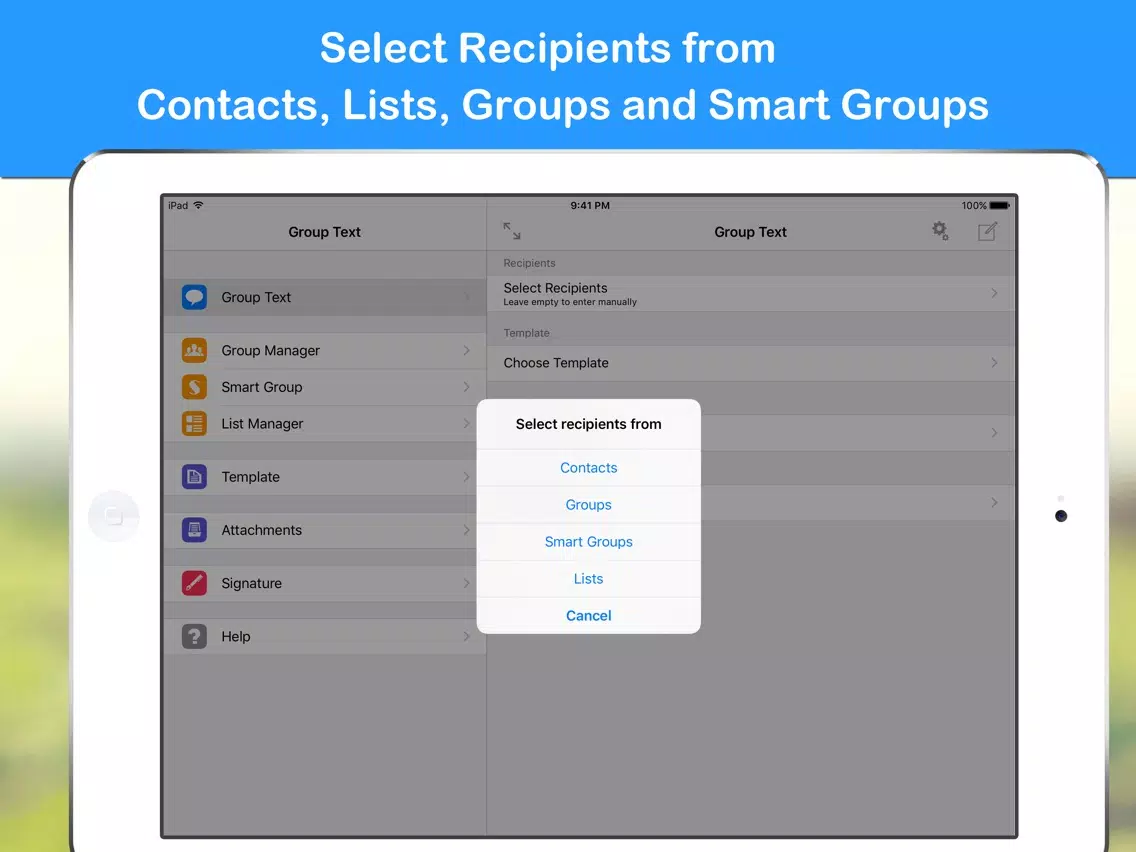Toggle fullscreen with the expand arrows icon
The height and width of the screenshot is (852, 1136).
click(x=511, y=231)
